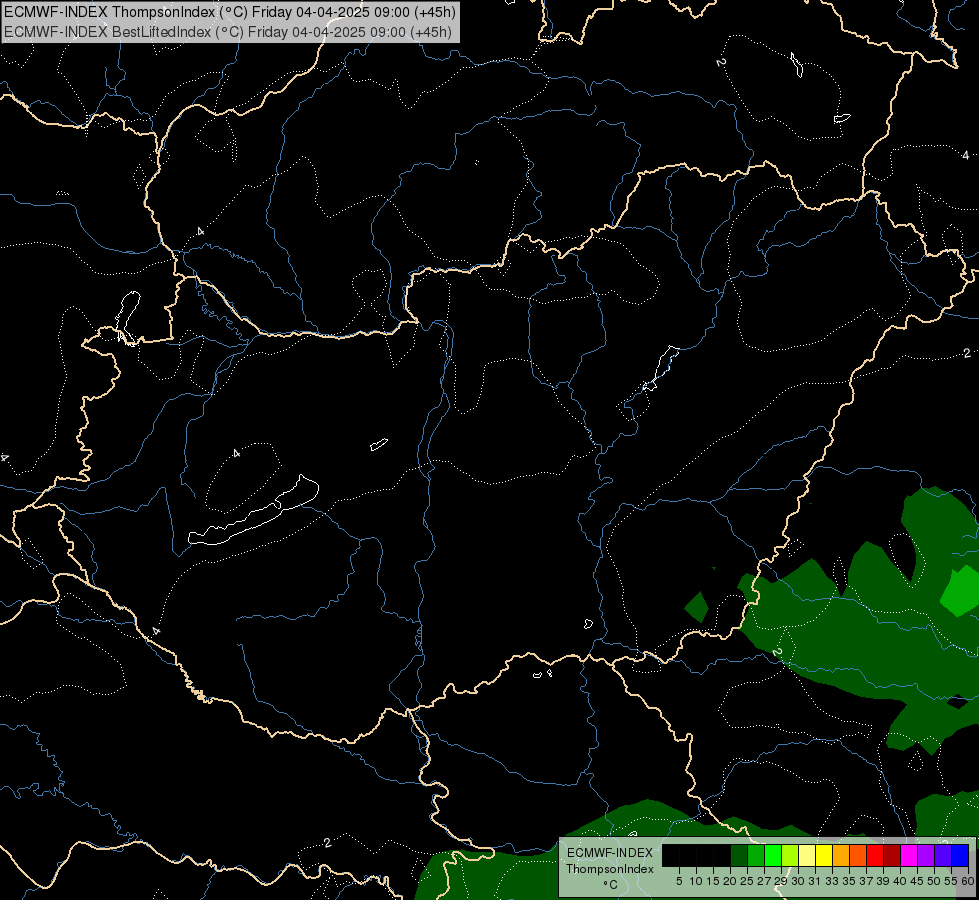Image resolution: width=979 pixels, height=900 pixels.
Task: Click the bright green patch at east edge
Action: point(960,590)
